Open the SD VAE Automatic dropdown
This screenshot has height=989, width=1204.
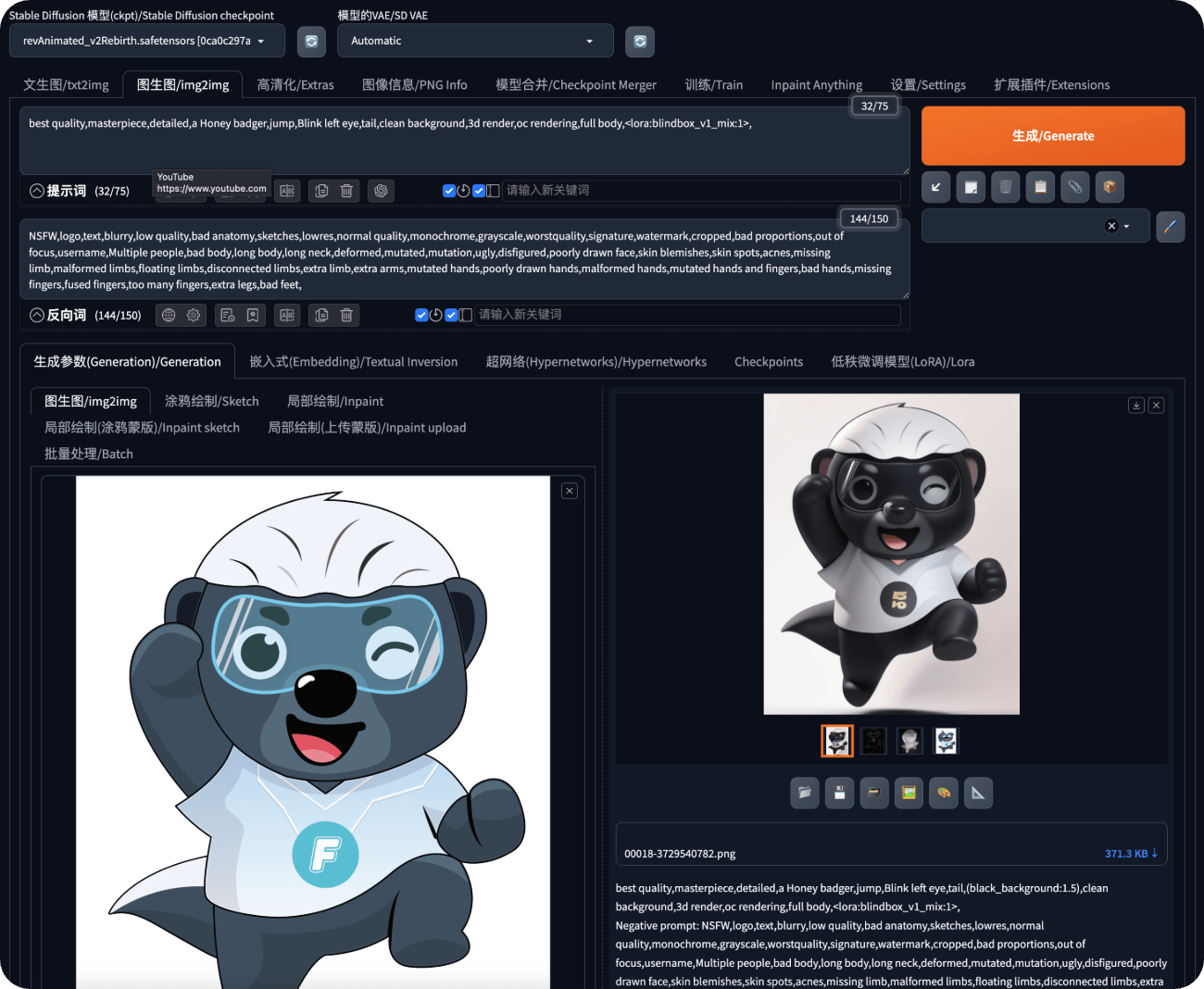[x=475, y=42]
